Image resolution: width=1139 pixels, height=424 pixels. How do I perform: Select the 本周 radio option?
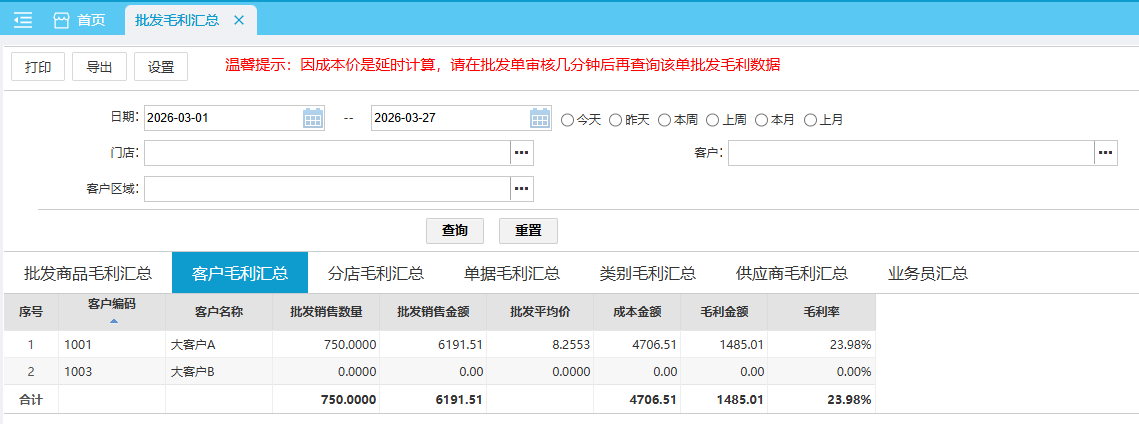tap(664, 120)
